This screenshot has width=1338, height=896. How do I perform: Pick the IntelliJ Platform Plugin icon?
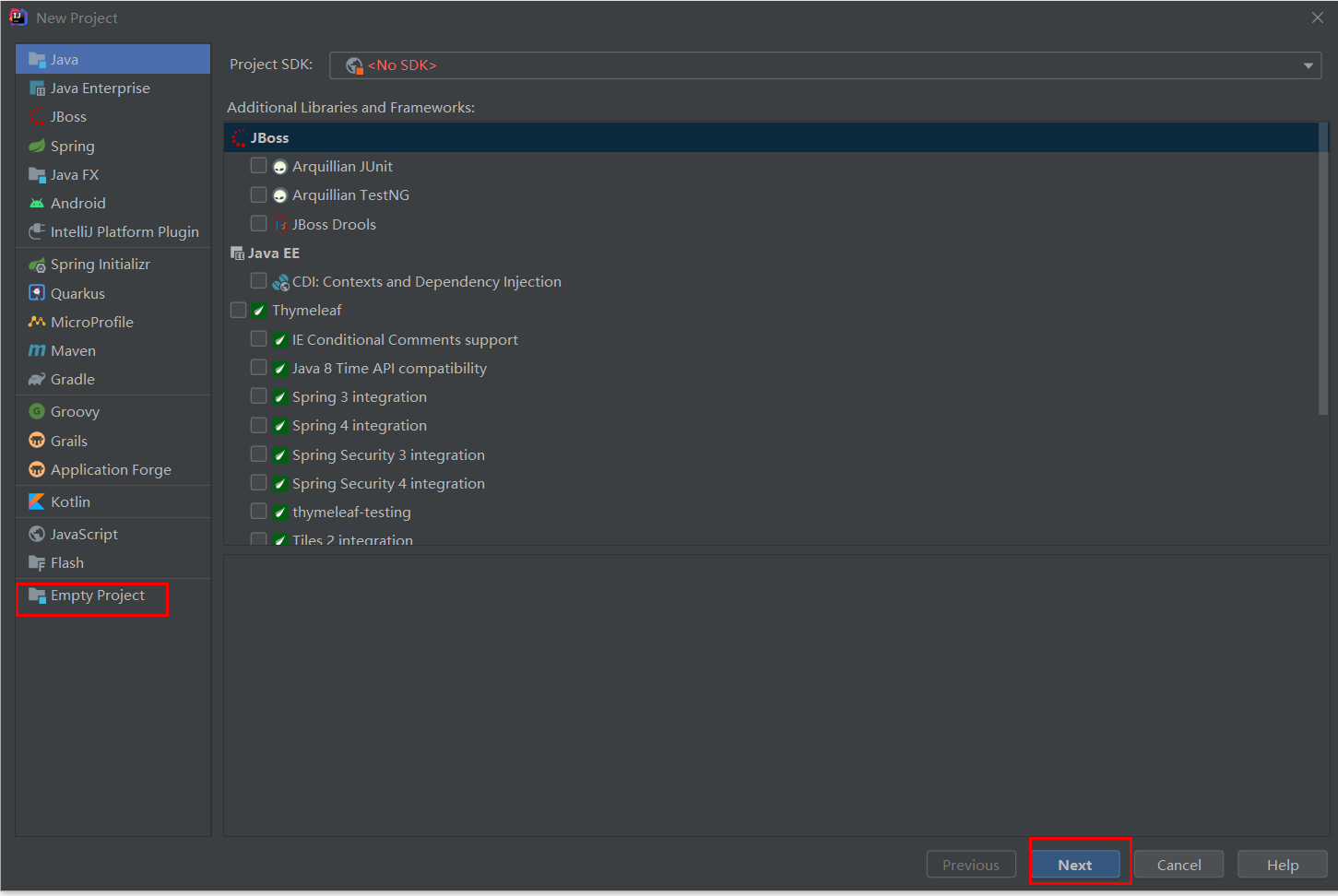tap(37, 231)
